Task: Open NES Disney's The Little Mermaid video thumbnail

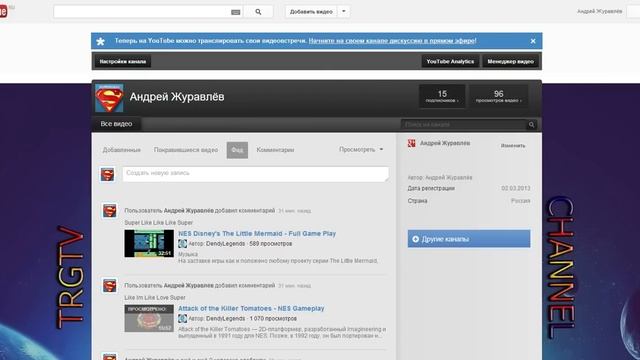Action: (x=149, y=243)
